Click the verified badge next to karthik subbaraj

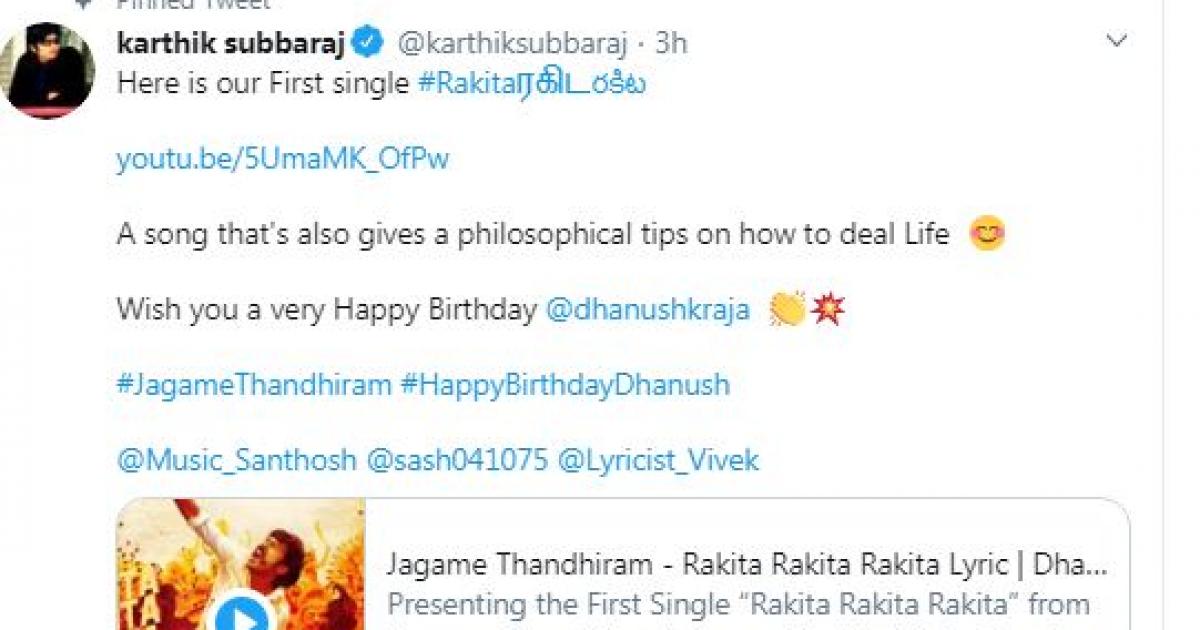tap(369, 42)
